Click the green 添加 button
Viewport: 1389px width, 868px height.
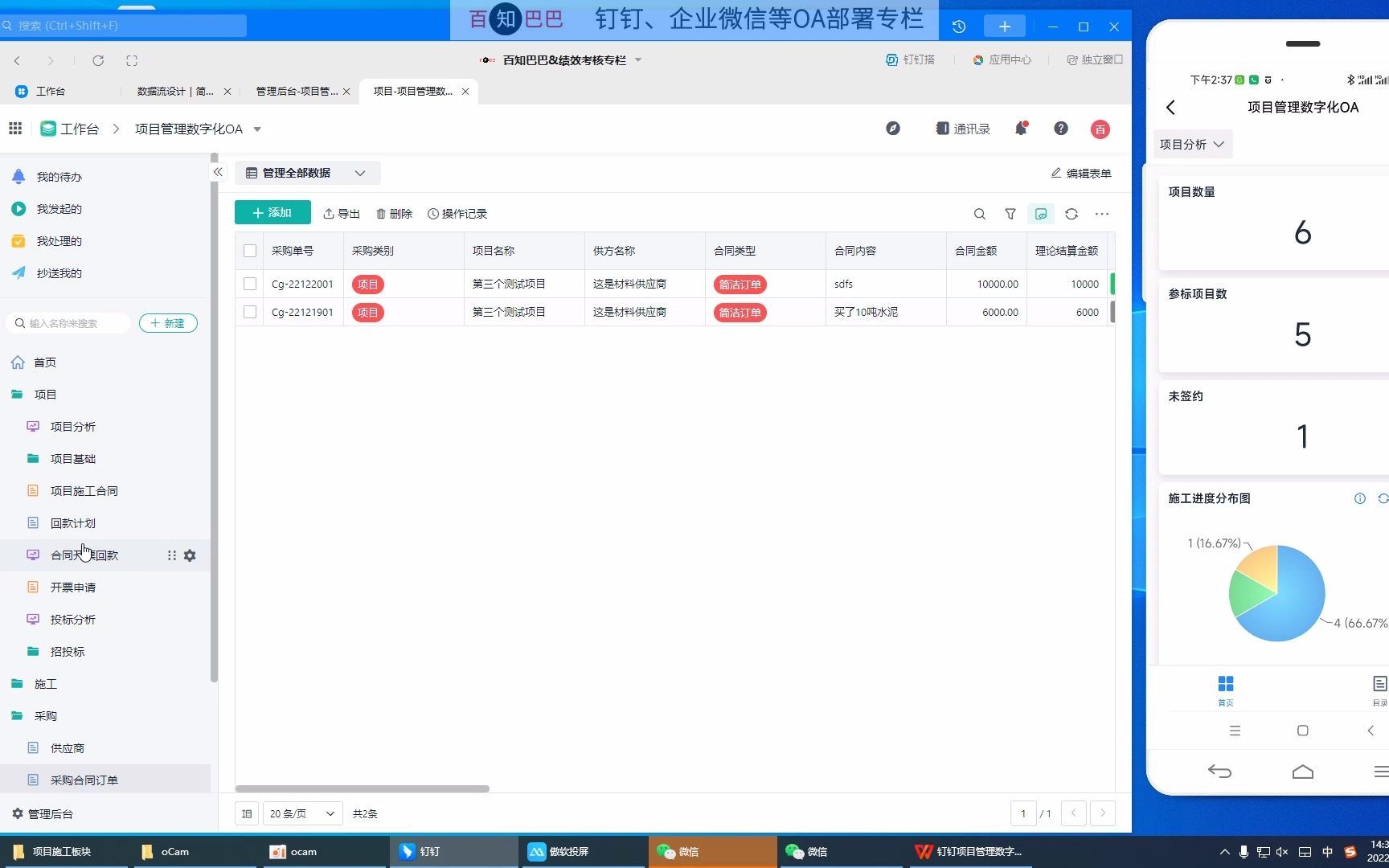[x=272, y=212]
